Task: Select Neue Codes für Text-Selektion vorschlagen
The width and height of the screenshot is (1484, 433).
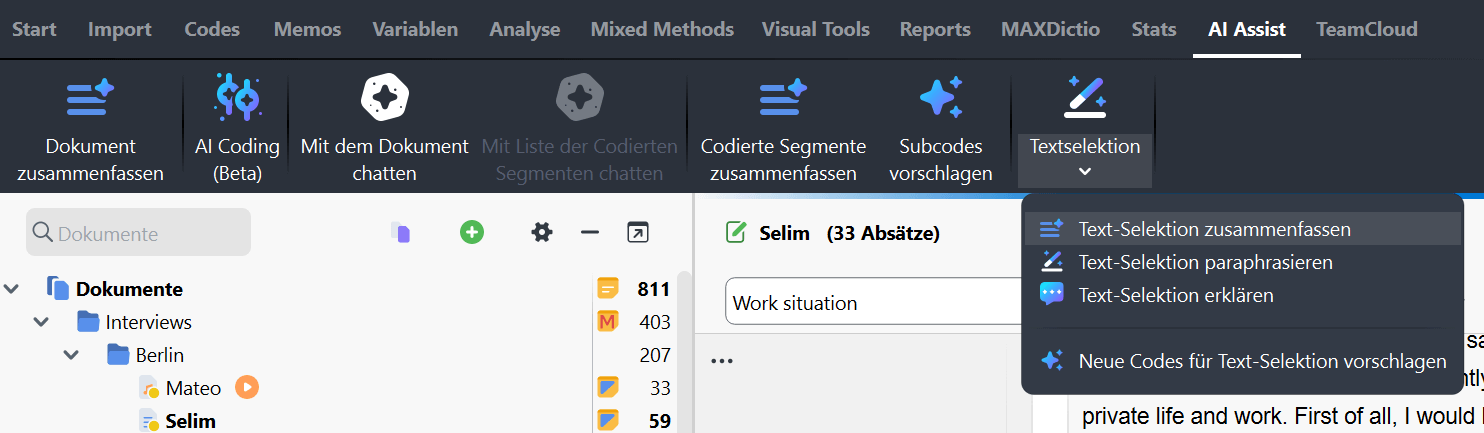Action: pos(1262,361)
